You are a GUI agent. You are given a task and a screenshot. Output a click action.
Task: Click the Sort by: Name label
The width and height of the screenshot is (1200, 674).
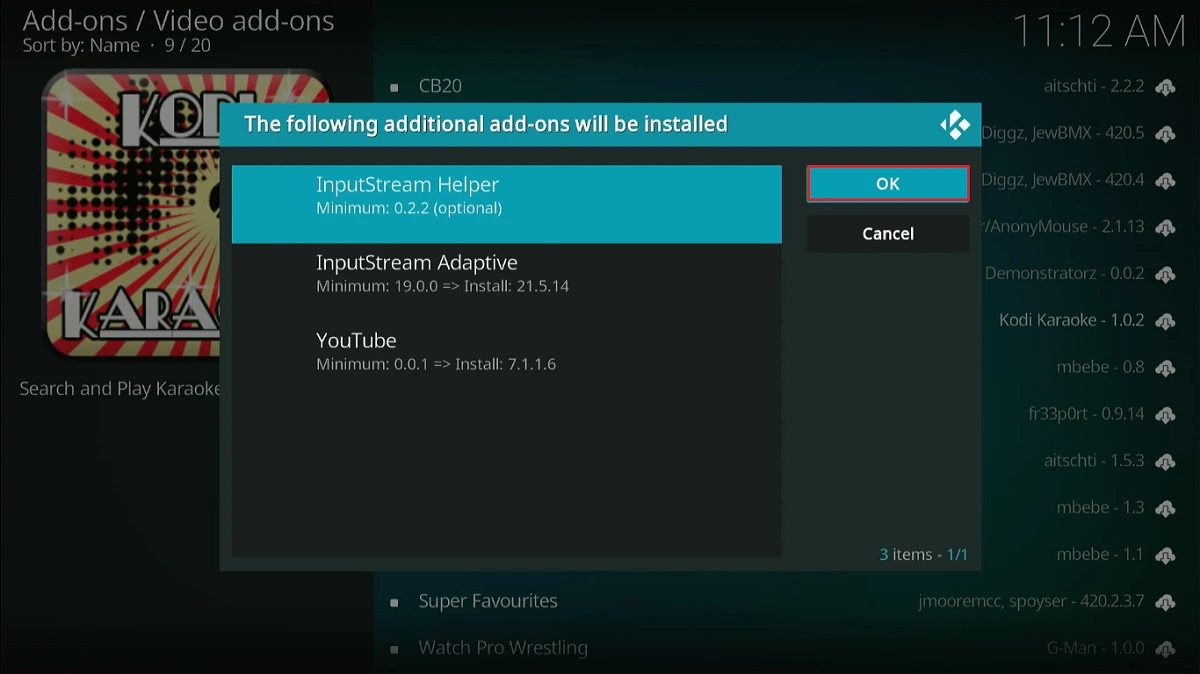81,46
